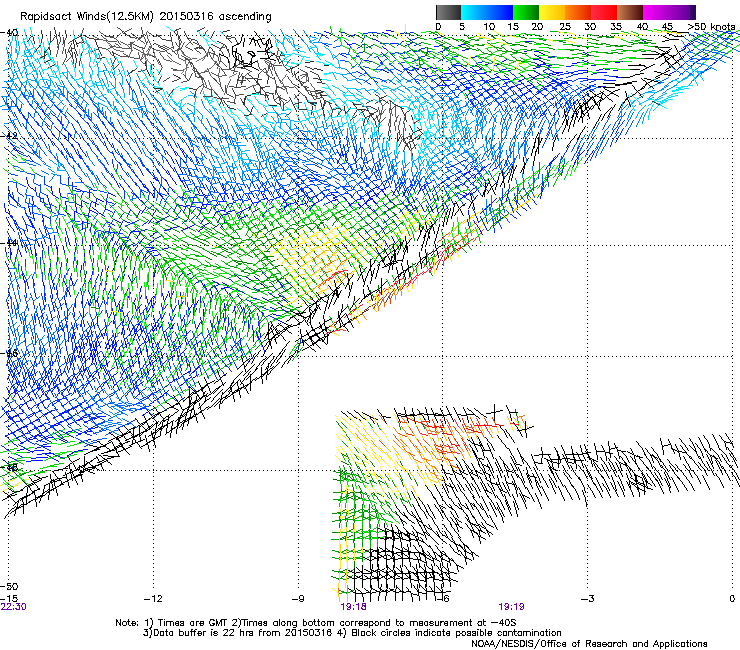Screen dimensions: 740x650
Task: Click the purple '19:18' time label
Action: [x=353, y=607]
